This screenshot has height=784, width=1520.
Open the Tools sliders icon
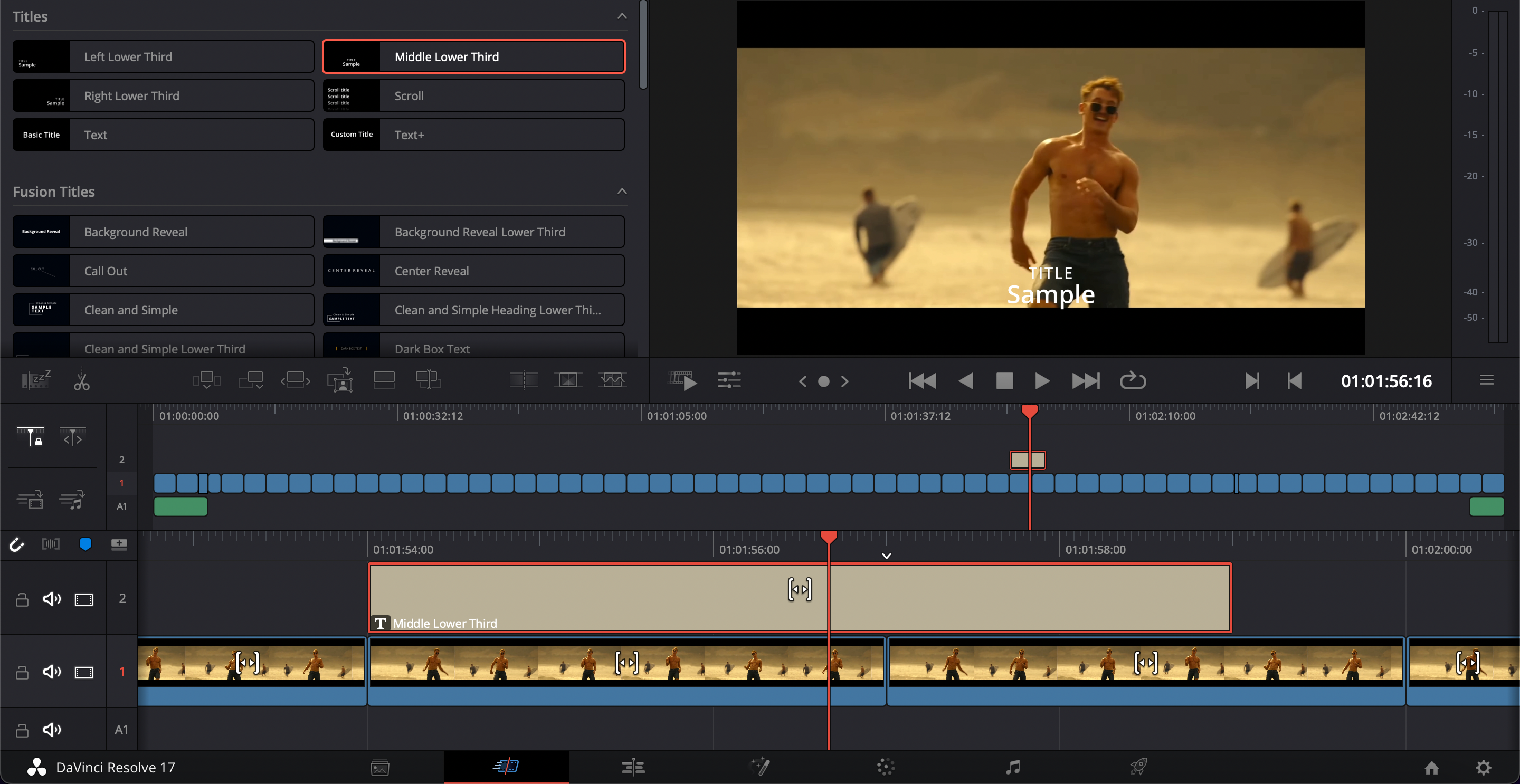pyautogui.click(x=729, y=380)
